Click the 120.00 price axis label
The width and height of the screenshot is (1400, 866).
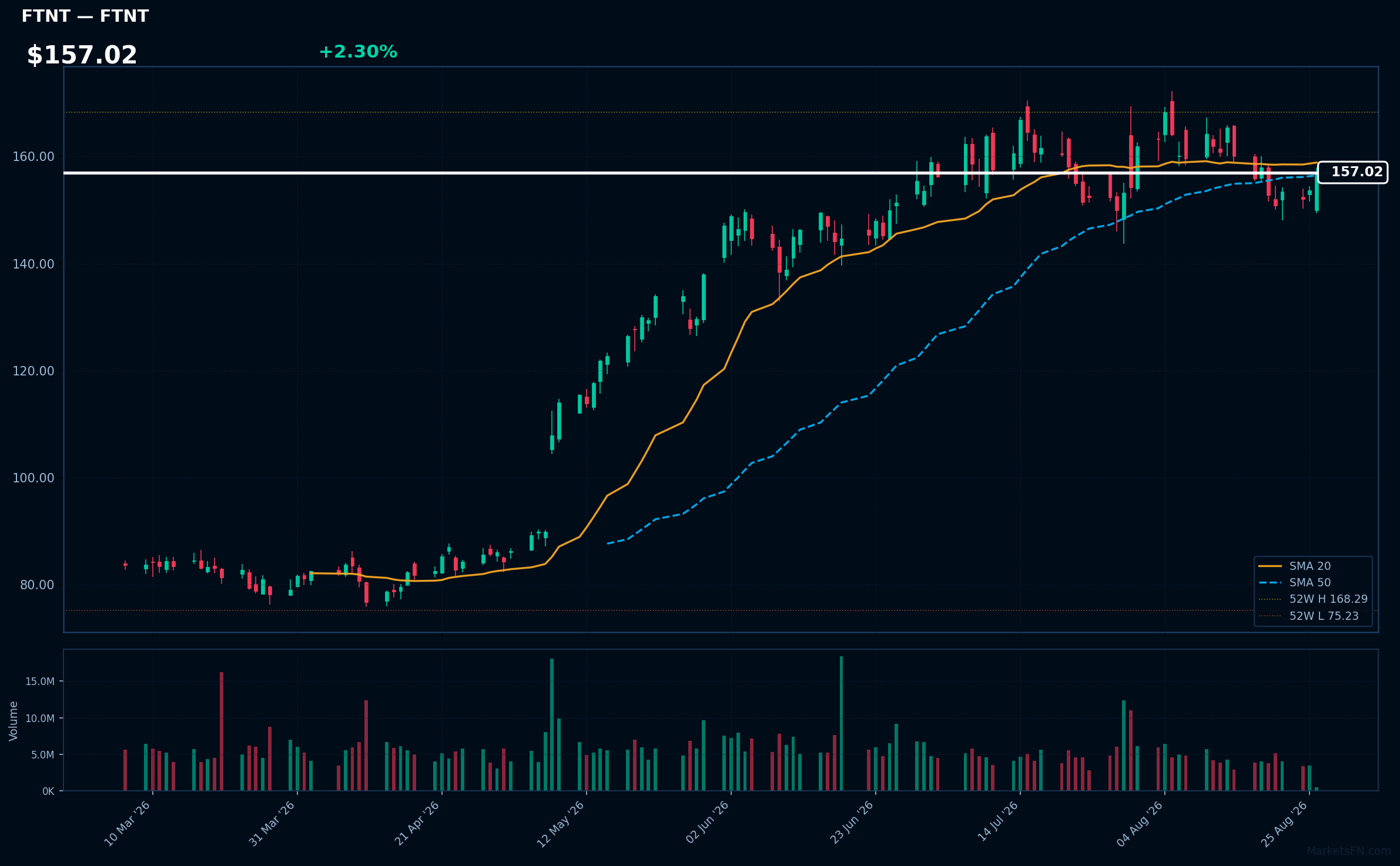(x=34, y=371)
